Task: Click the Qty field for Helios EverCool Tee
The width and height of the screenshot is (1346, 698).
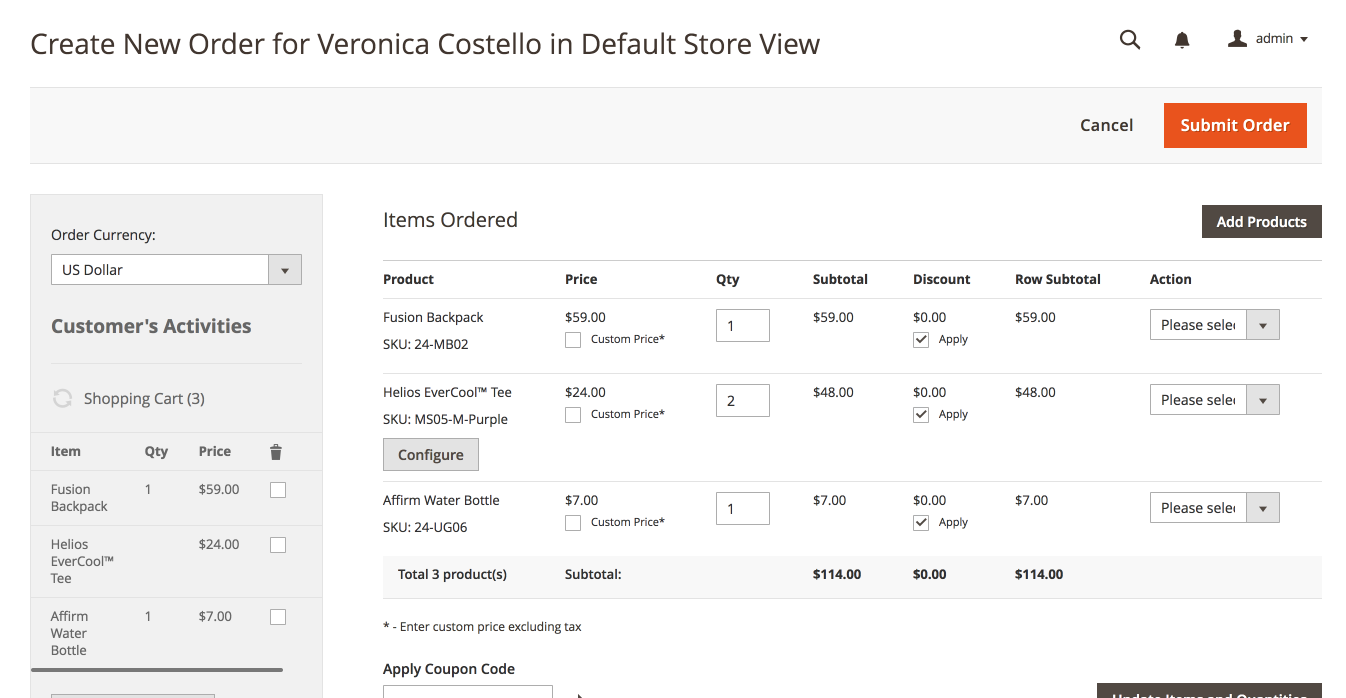Action: pyautogui.click(x=742, y=400)
